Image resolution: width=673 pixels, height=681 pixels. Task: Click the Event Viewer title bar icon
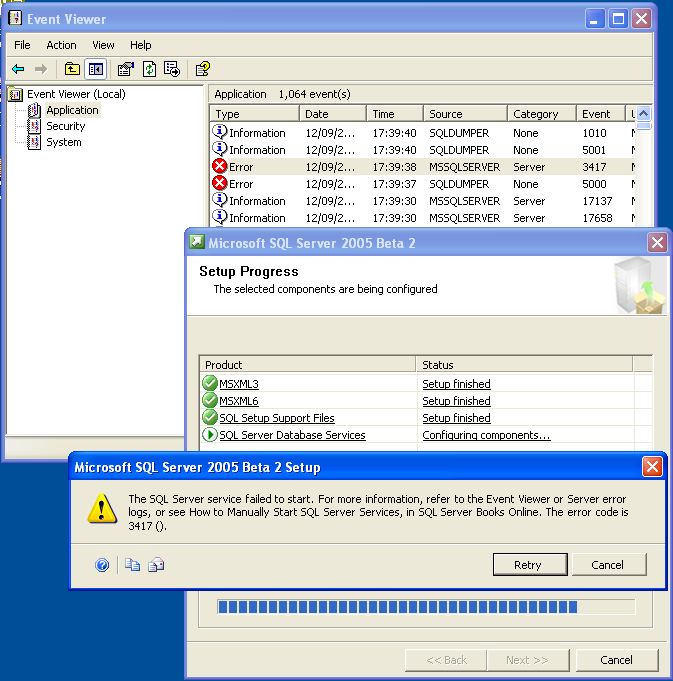(16, 19)
